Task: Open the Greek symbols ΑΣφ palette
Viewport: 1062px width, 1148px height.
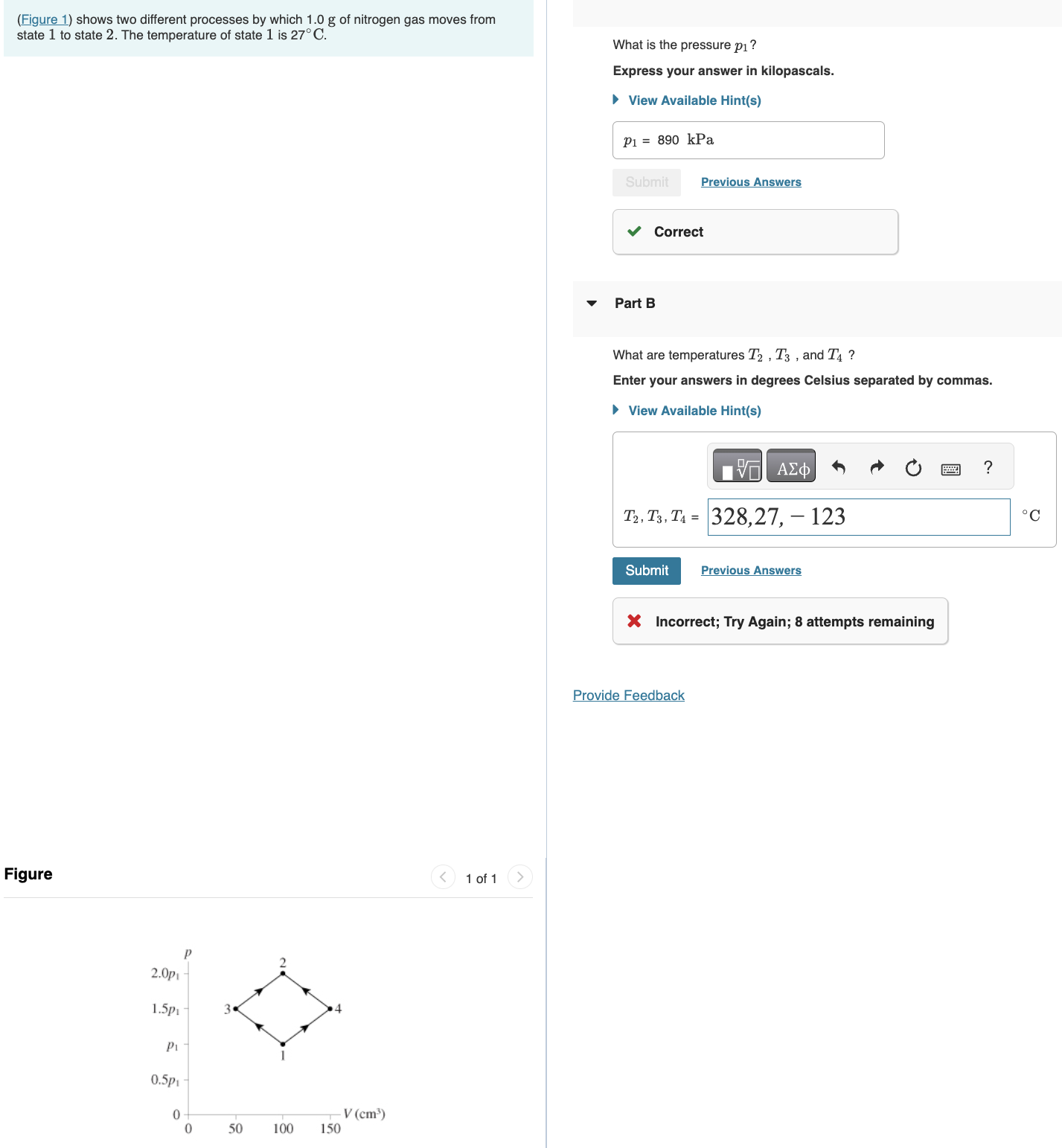Action: [x=790, y=466]
